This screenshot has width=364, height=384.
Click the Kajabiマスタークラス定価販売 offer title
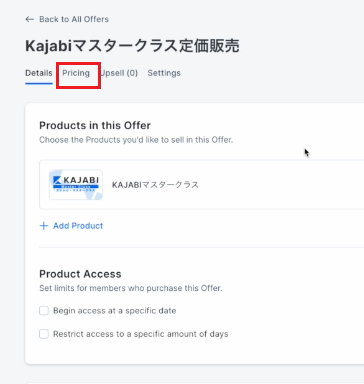[132, 46]
